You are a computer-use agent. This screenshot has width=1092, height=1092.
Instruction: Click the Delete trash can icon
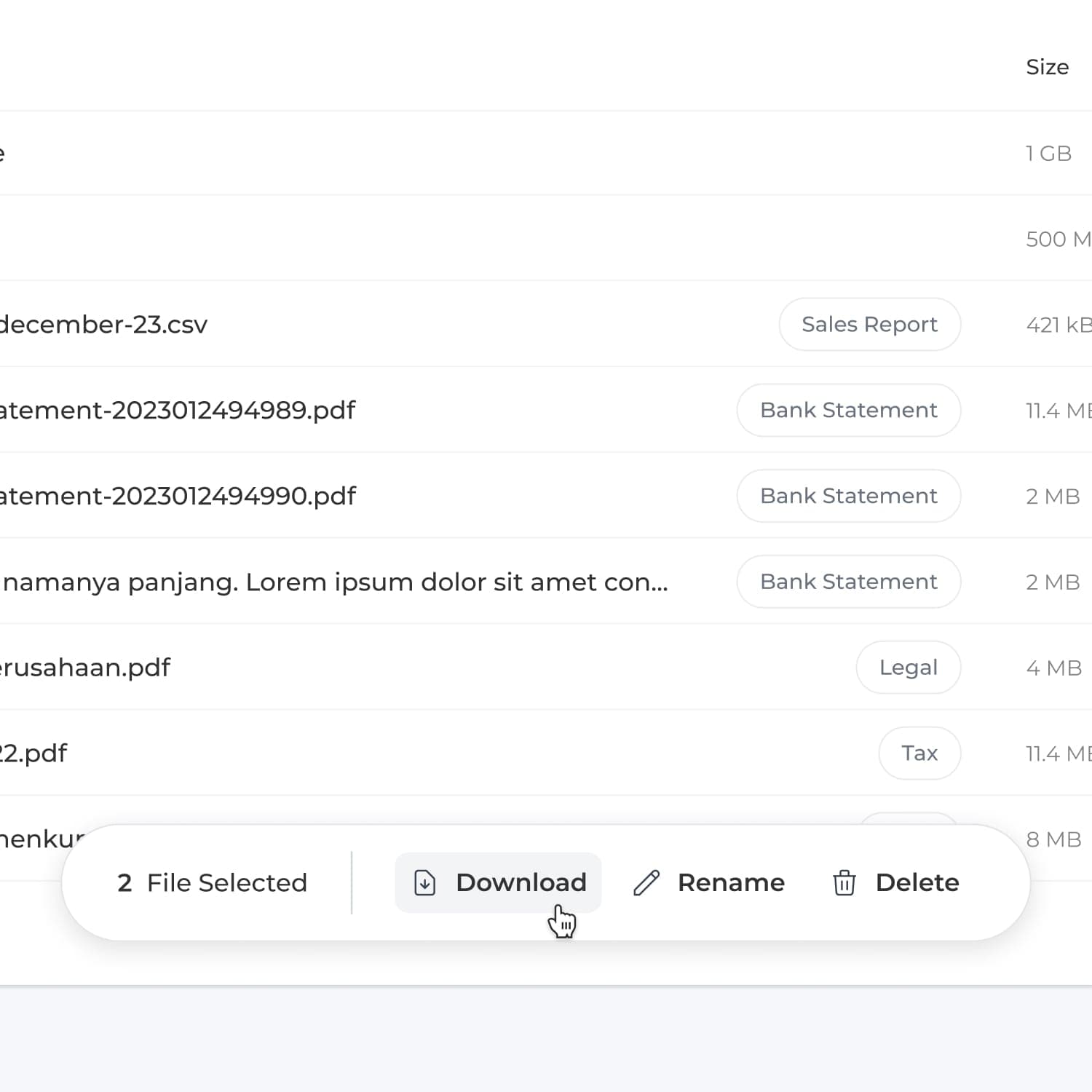(844, 882)
